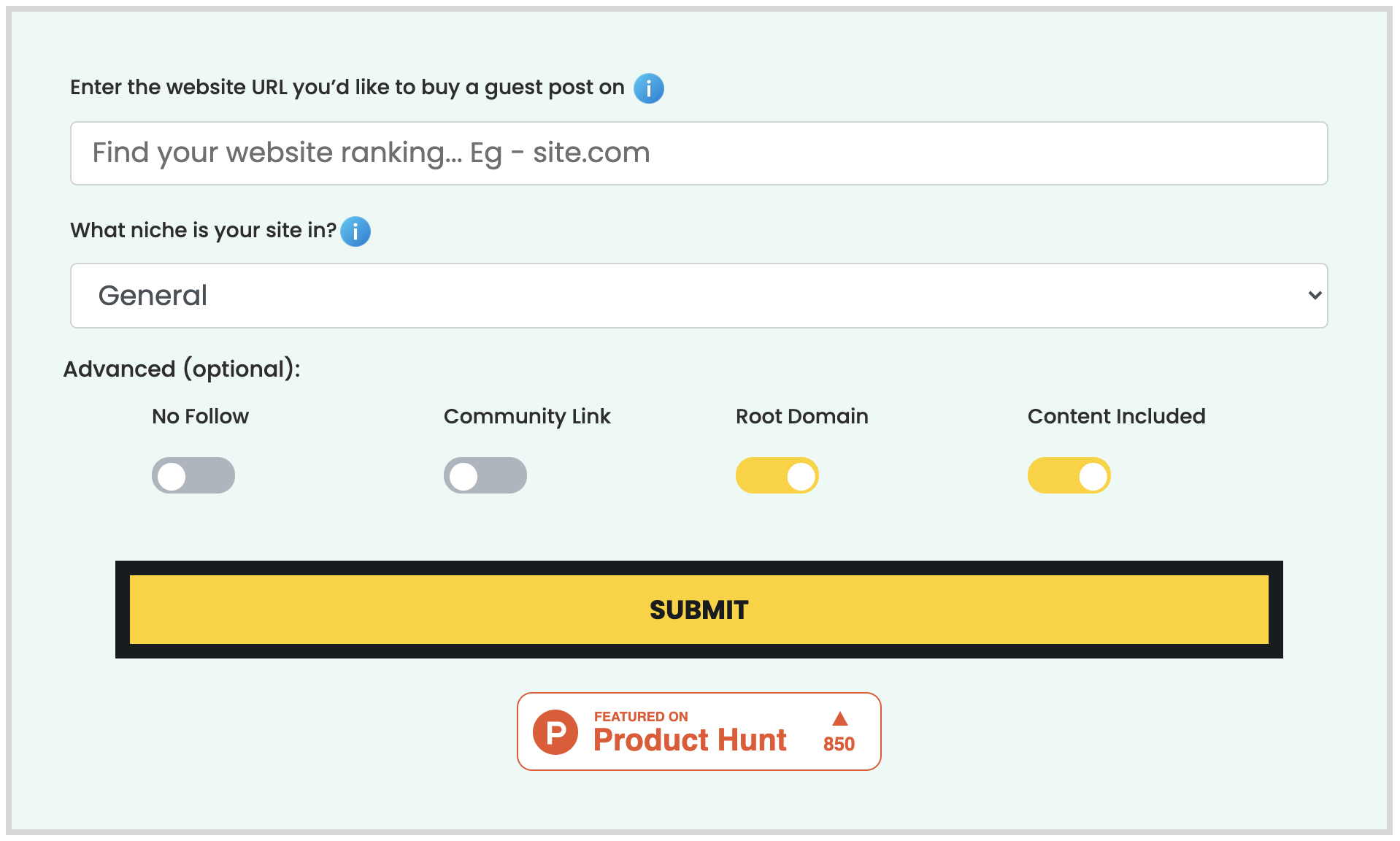Turn on the Community Link switch
The image size is (1400, 841).
(x=485, y=475)
